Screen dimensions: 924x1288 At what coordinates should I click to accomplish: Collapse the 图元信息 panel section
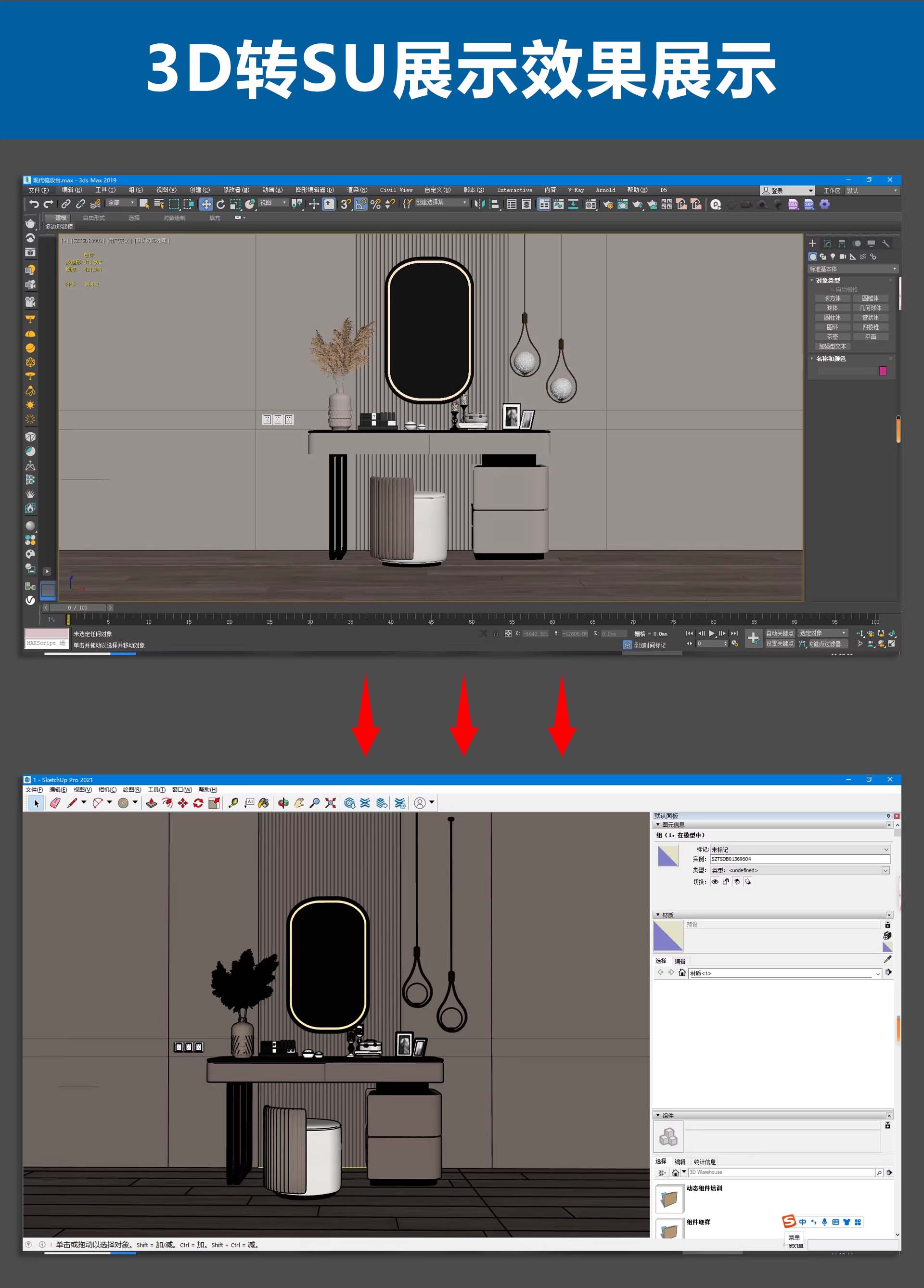click(658, 824)
